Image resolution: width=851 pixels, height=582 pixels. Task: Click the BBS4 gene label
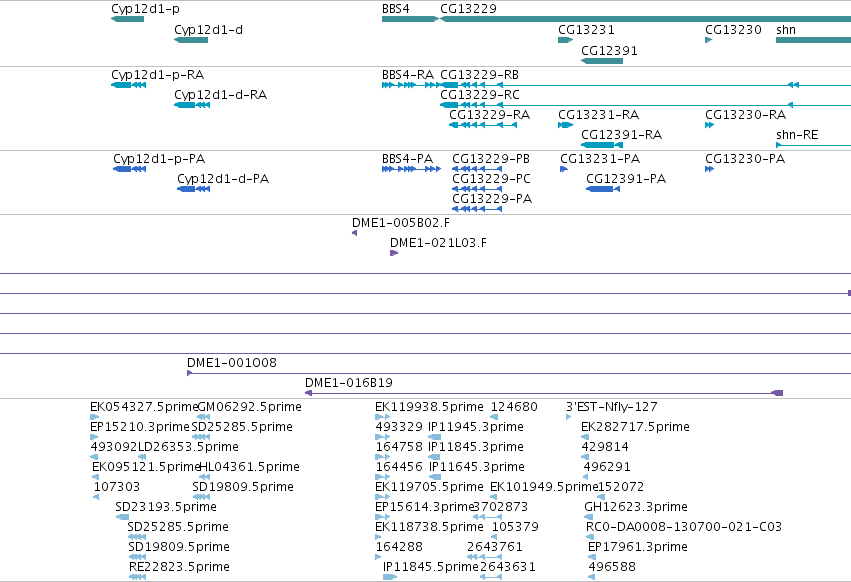pyautogui.click(x=396, y=9)
